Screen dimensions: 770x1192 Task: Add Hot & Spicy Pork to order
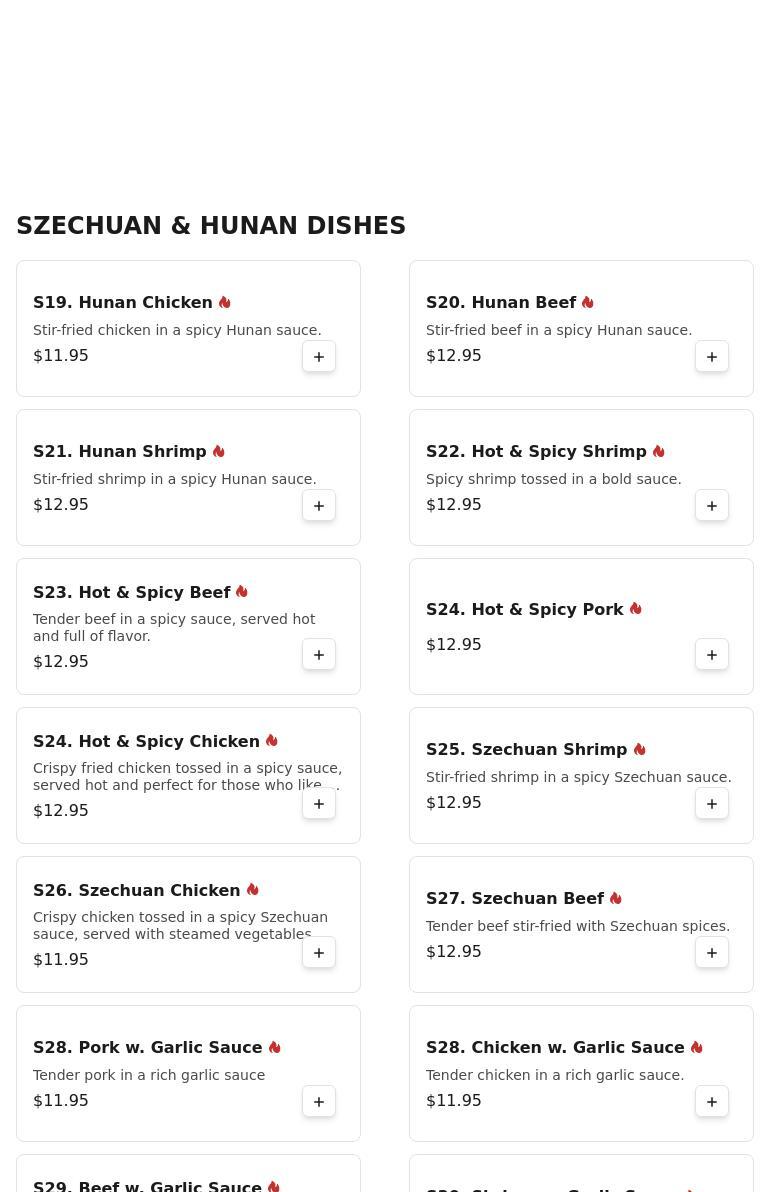coord(712,655)
